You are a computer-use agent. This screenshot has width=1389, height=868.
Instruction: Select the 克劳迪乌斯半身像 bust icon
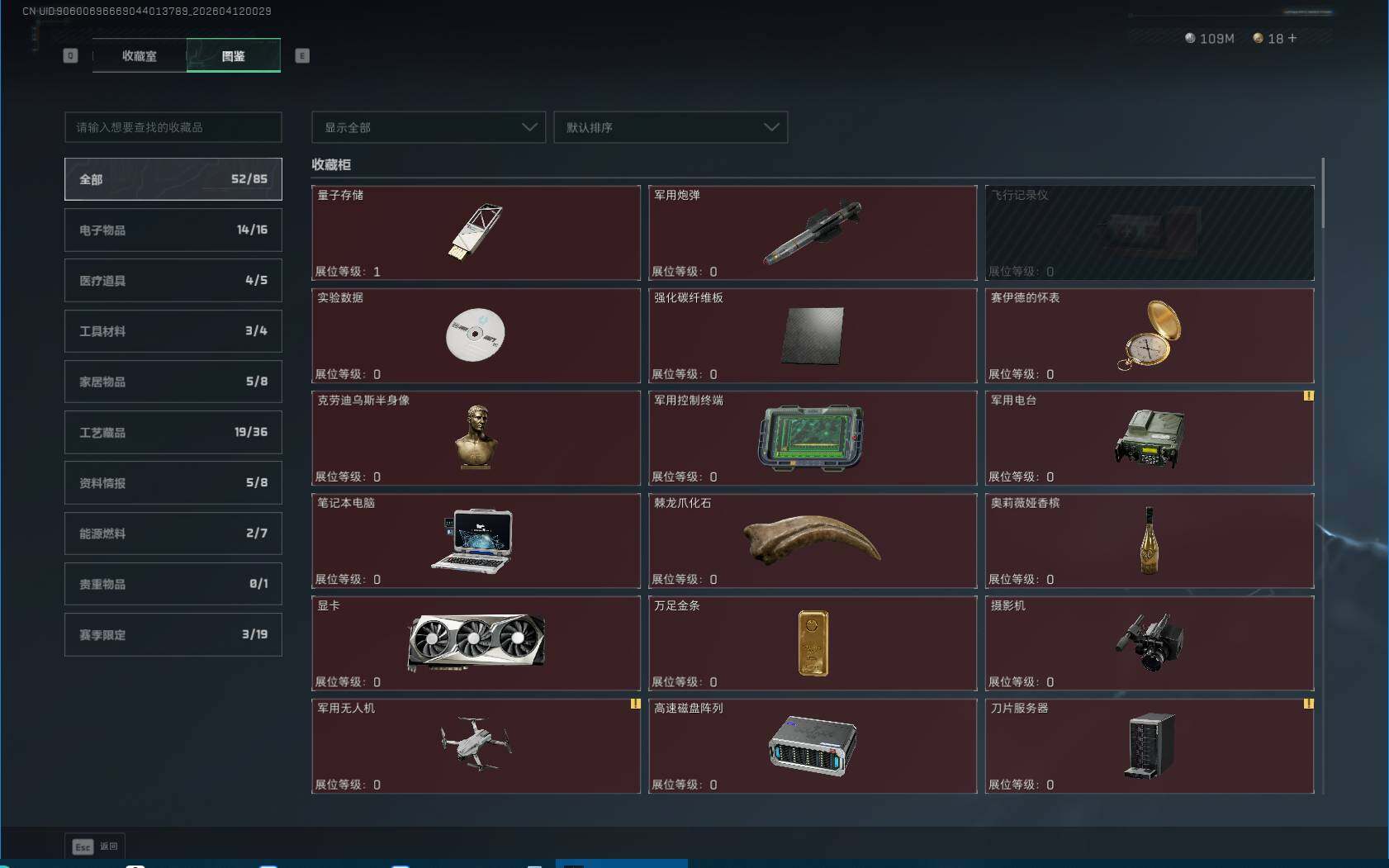coord(476,438)
